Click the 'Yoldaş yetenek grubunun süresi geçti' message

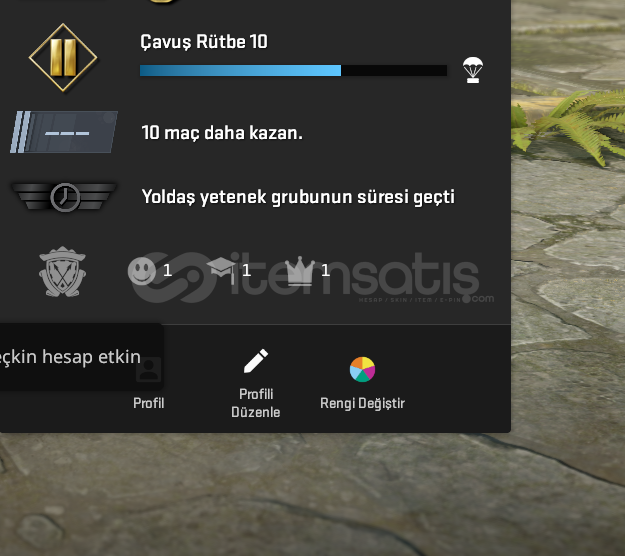(x=298, y=197)
